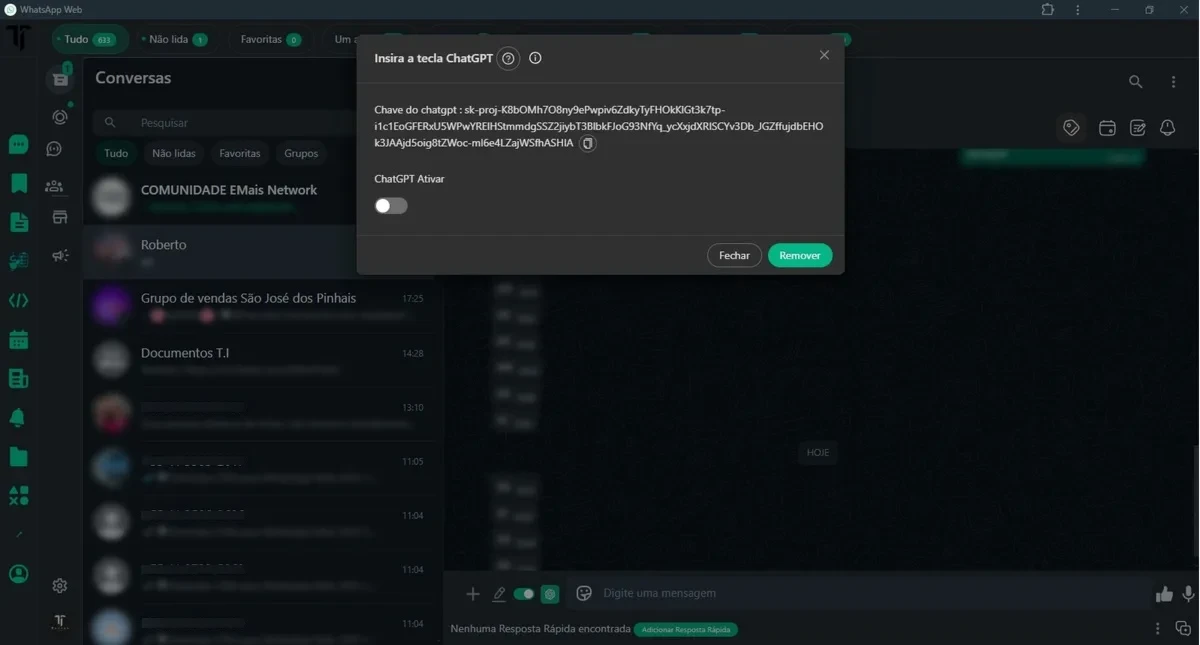Screen dimensions: 1200x645
Task: Open the bookmark icon in green sidebar
Action: point(18,183)
